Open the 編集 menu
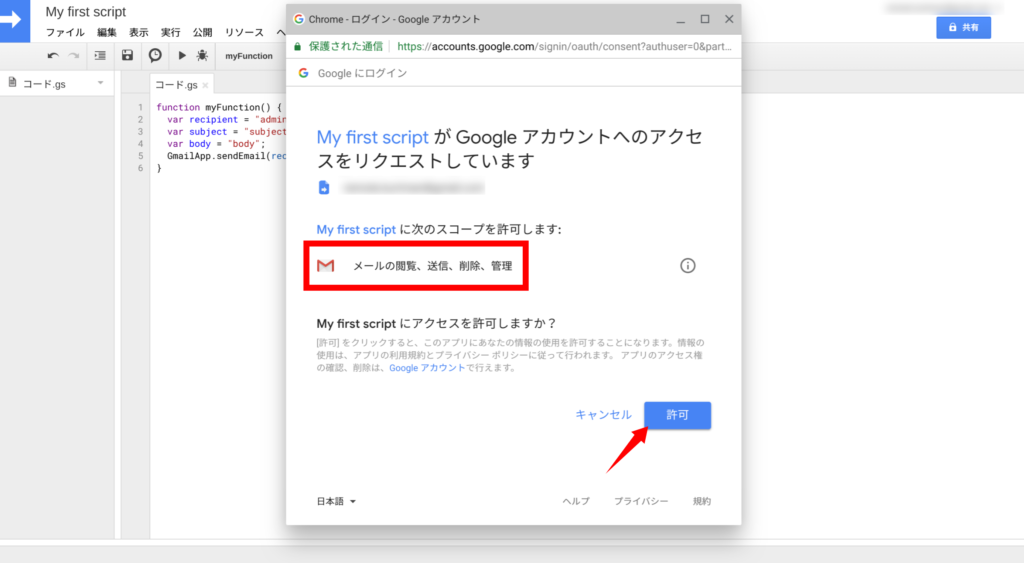 pyautogui.click(x=107, y=33)
